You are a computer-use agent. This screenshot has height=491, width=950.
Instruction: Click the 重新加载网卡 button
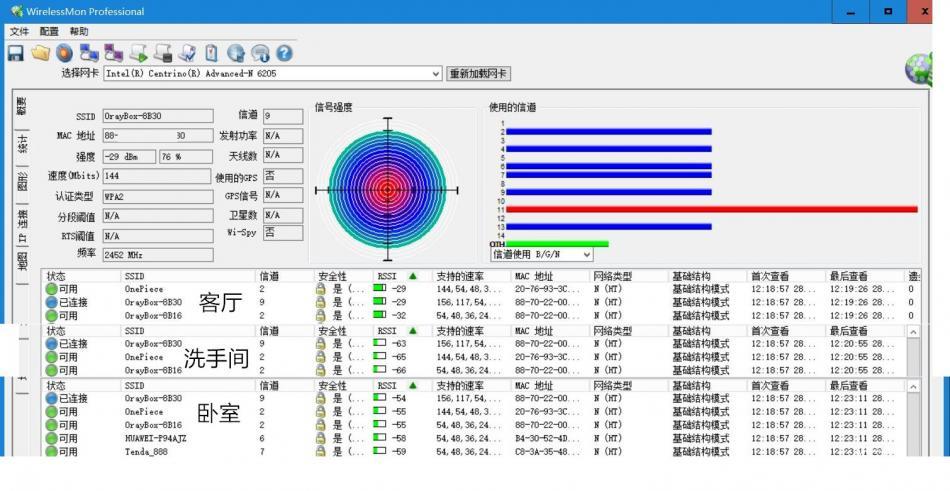coord(479,74)
